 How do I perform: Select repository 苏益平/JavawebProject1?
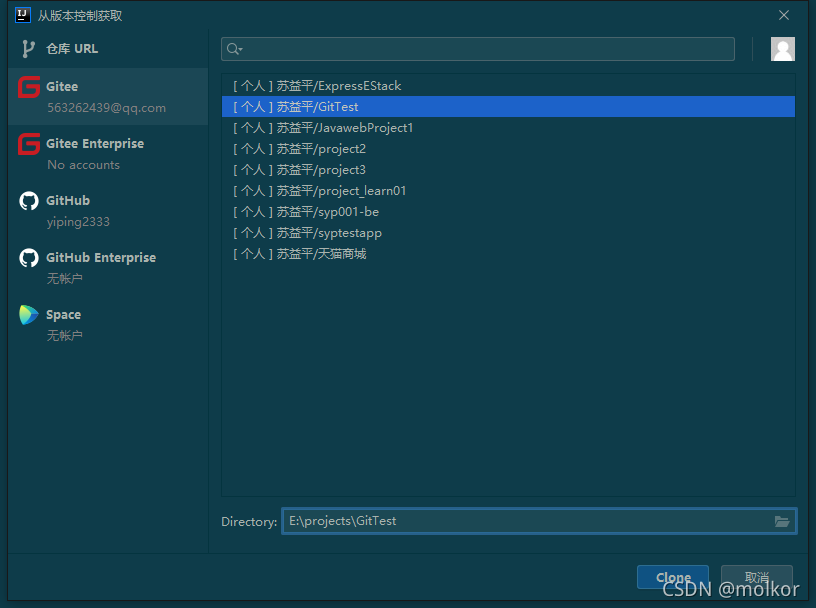point(508,128)
